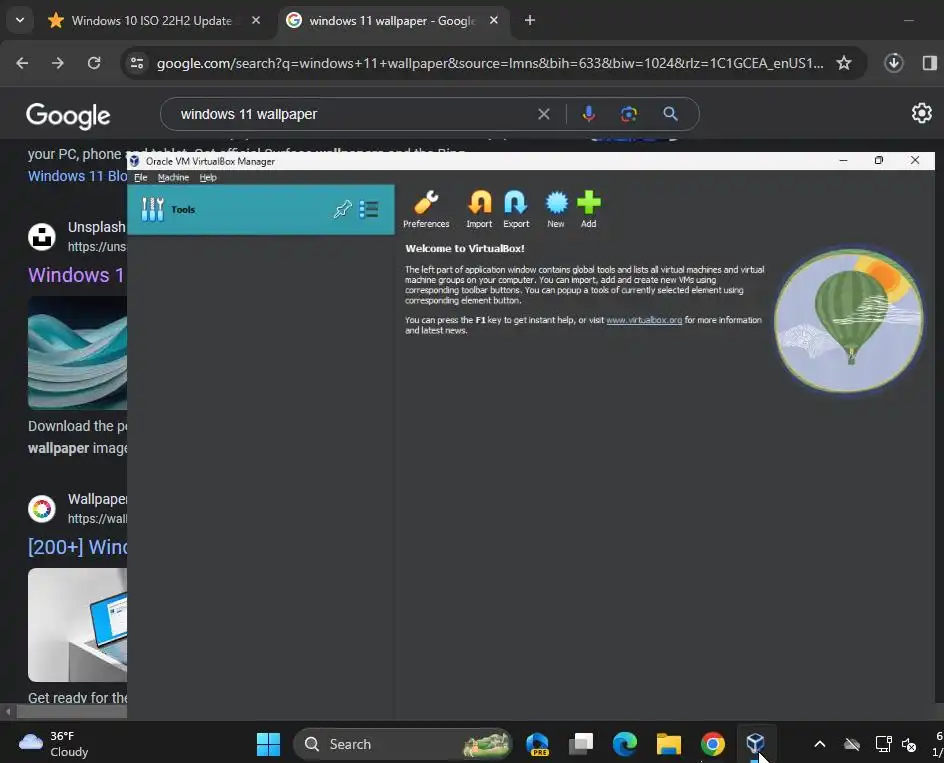This screenshot has height=763, width=944.
Task: Create a New virtual machine
Action: point(556,209)
